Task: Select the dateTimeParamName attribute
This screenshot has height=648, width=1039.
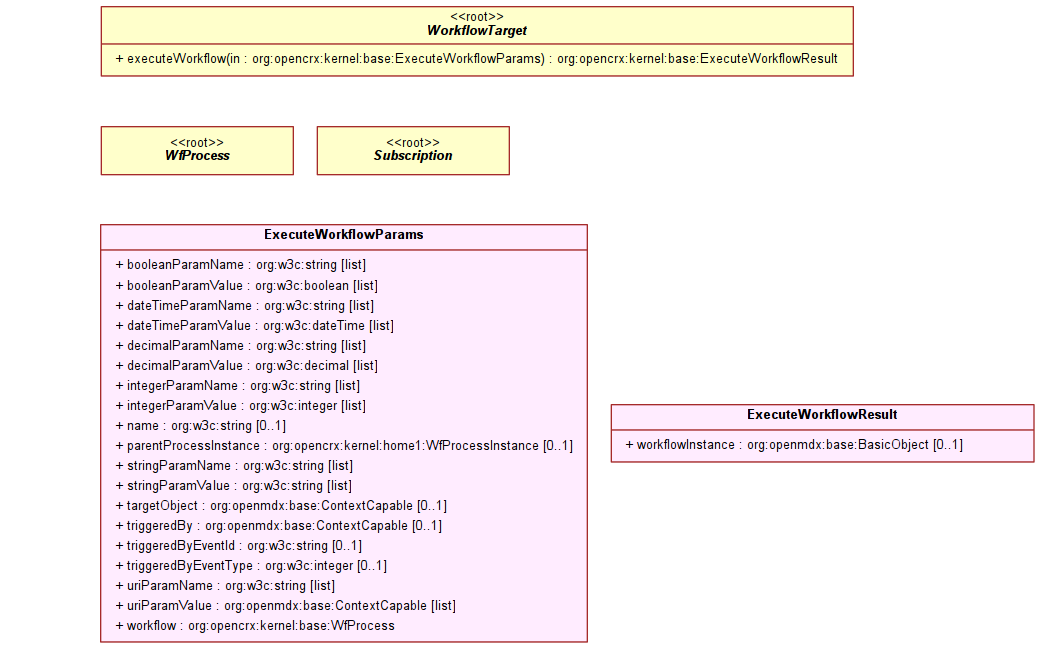Action: pyautogui.click(x=245, y=305)
